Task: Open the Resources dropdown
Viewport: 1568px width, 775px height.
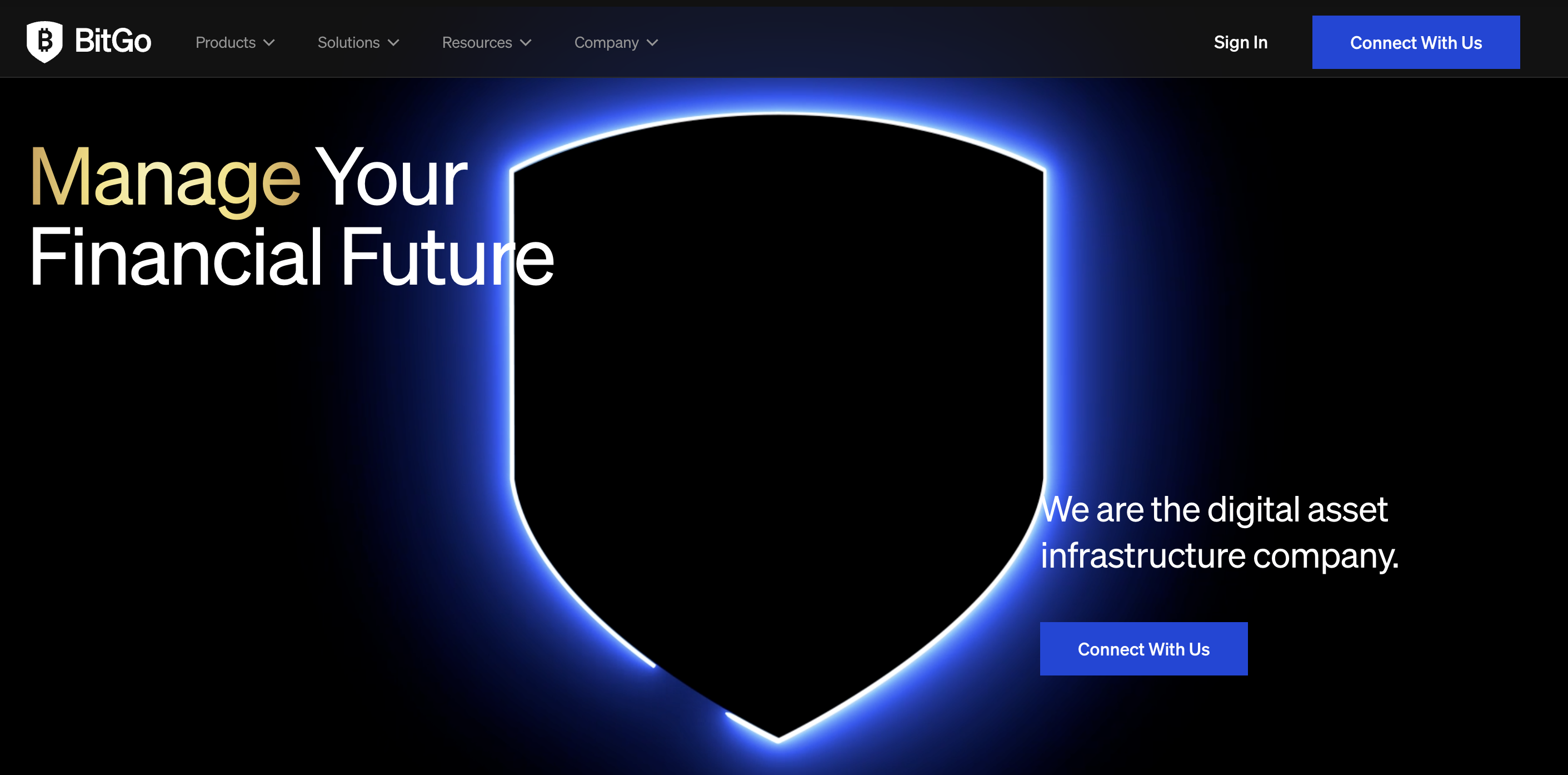Action: click(476, 43)
